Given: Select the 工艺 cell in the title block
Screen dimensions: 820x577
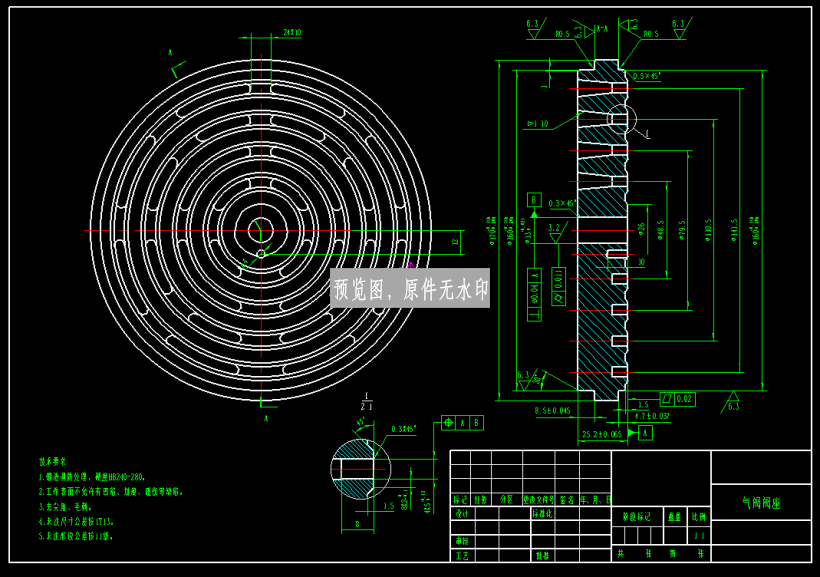Looking at the screenshot, I should [462, 555].
